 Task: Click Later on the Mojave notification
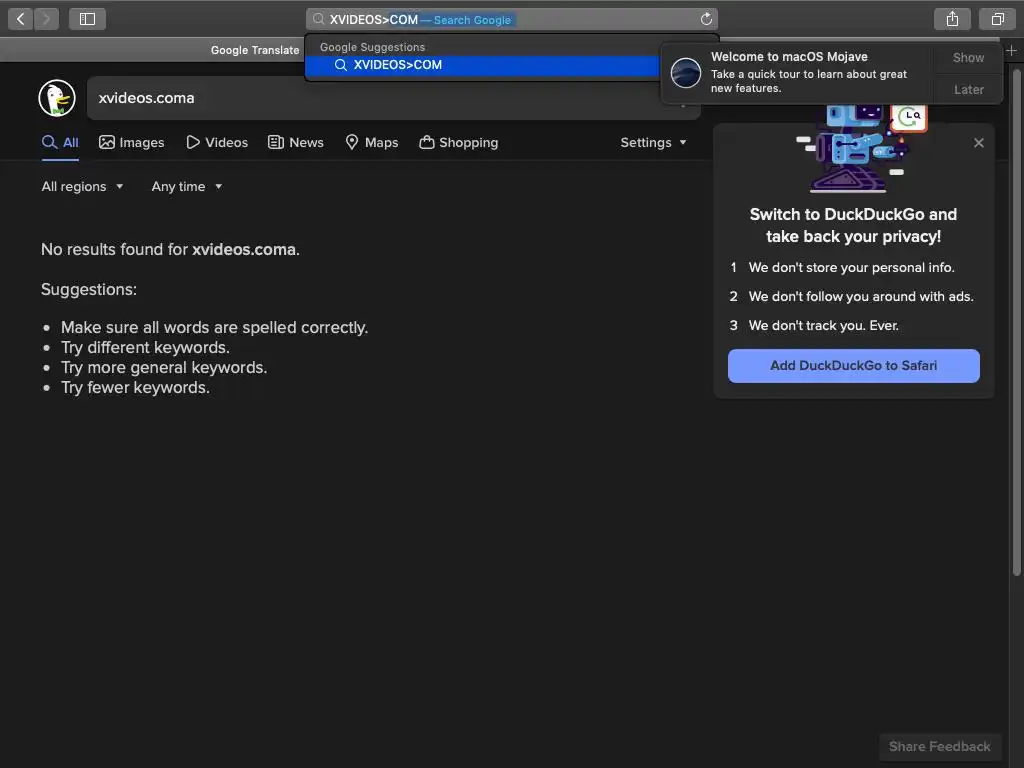(x=968, y=89)
